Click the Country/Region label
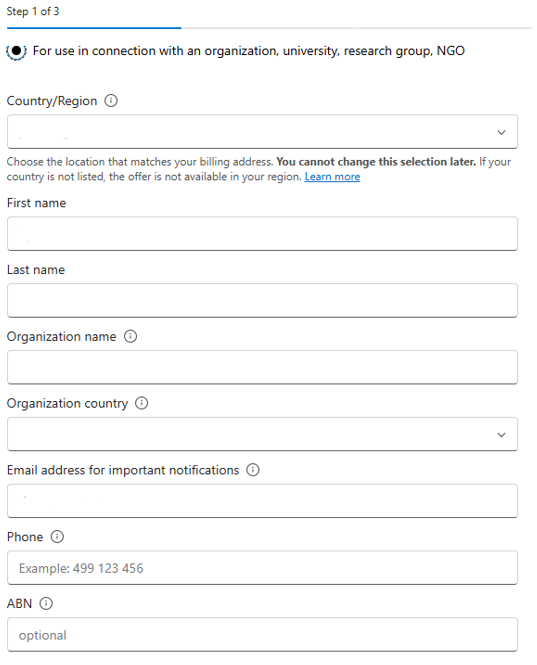The width and height of the screenshot is (537, 665). pos(52,101)
